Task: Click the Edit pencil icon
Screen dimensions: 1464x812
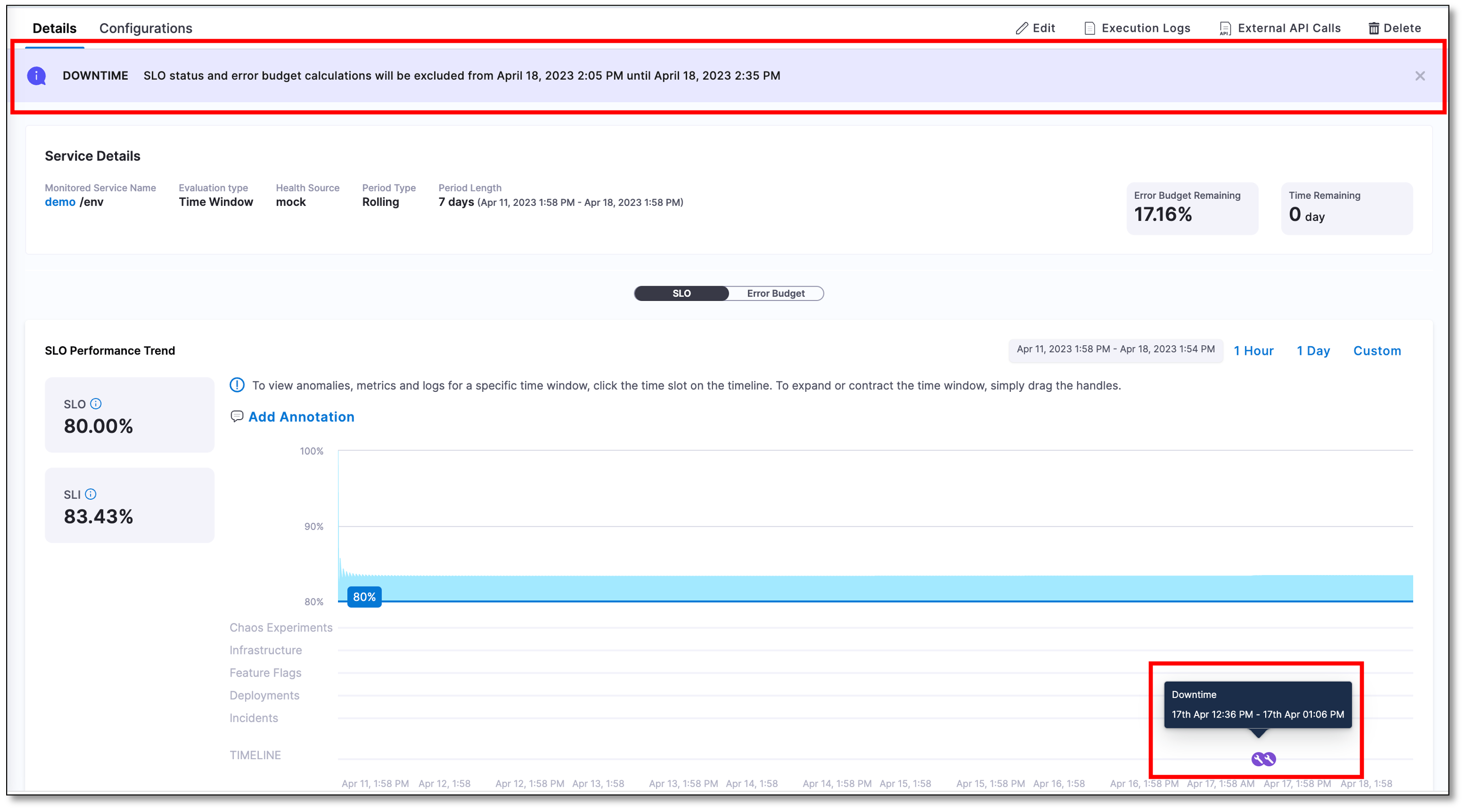Action: click(x=1021, y=28)
